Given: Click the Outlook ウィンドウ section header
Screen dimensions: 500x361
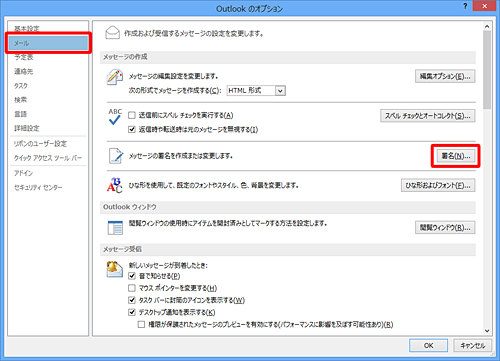Looking at the screenshot, I should (x=288, y=207).
